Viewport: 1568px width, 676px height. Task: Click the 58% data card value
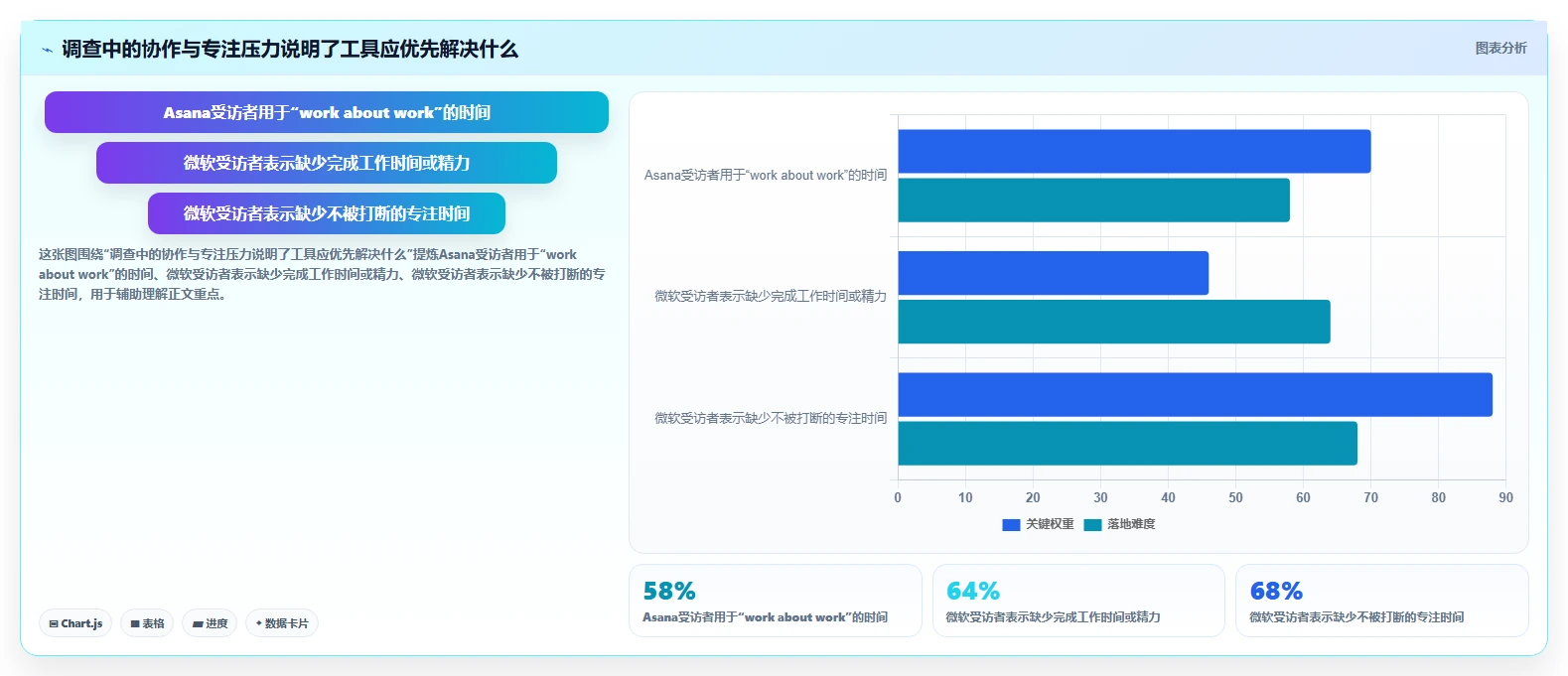(669, 592)
